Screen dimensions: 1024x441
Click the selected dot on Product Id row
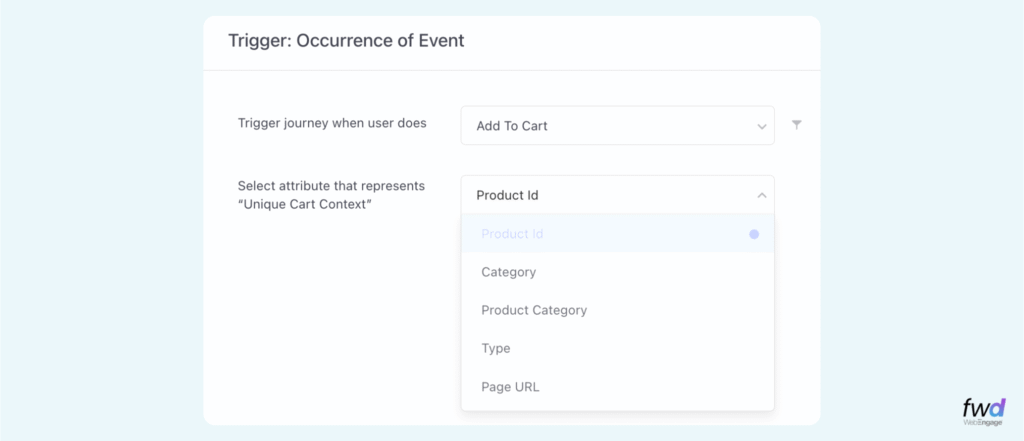coord(754,234)
